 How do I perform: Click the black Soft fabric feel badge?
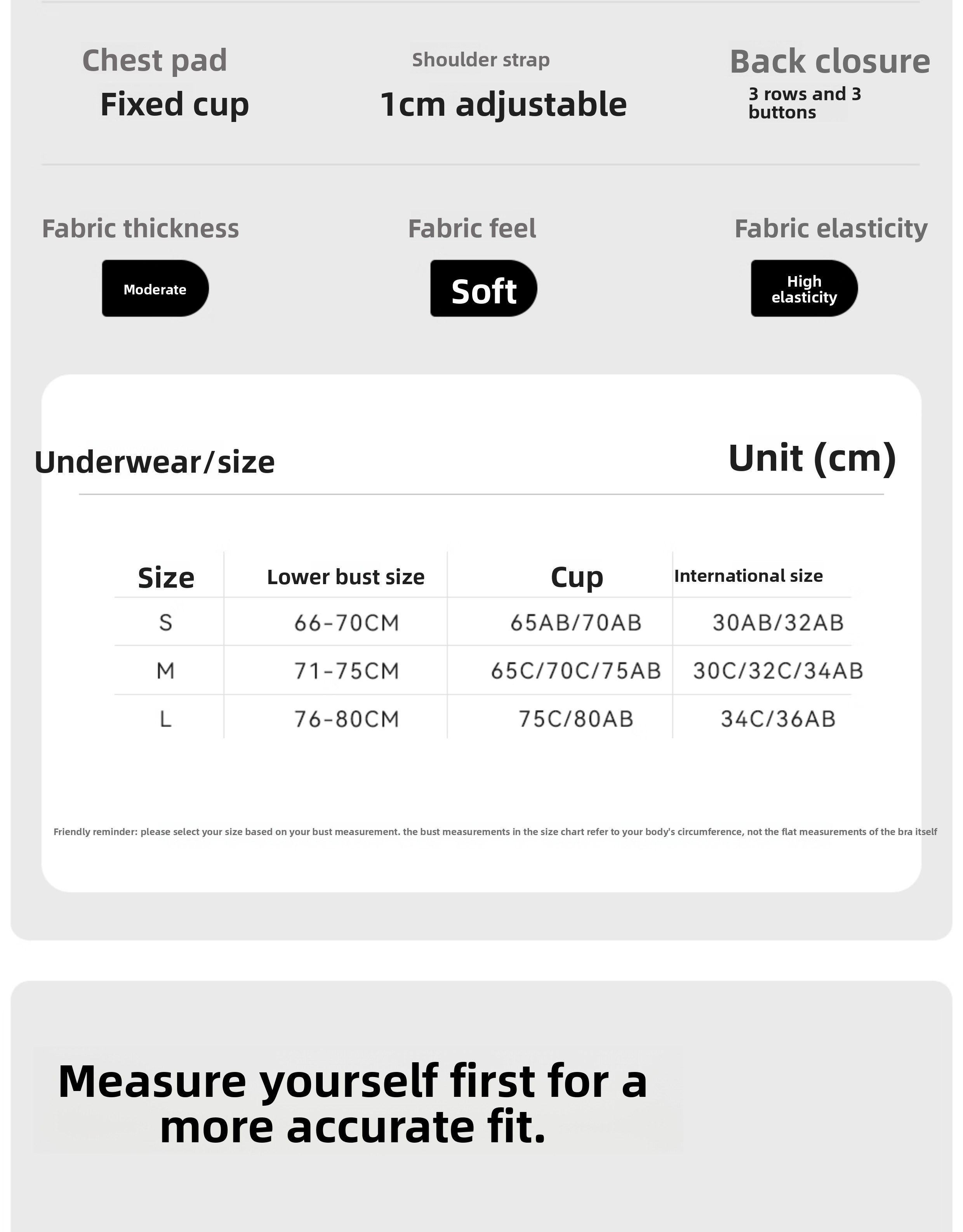click(x=483, y=289)
